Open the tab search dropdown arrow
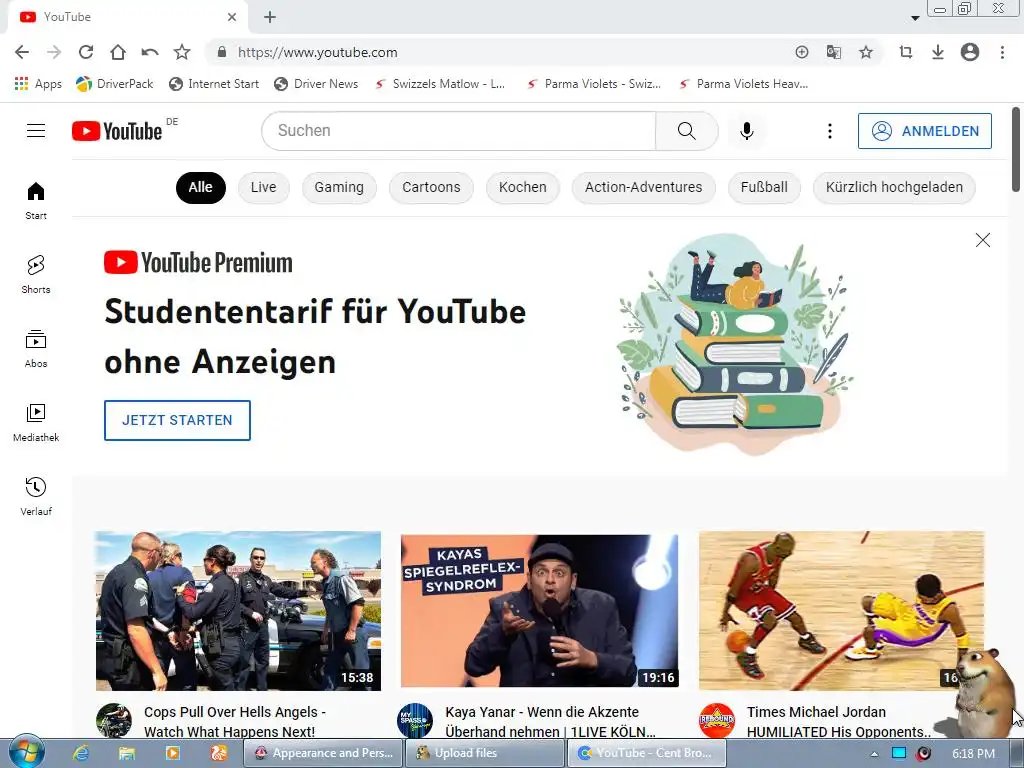Screen dimensions: 1024x768 tap(915, 18)
